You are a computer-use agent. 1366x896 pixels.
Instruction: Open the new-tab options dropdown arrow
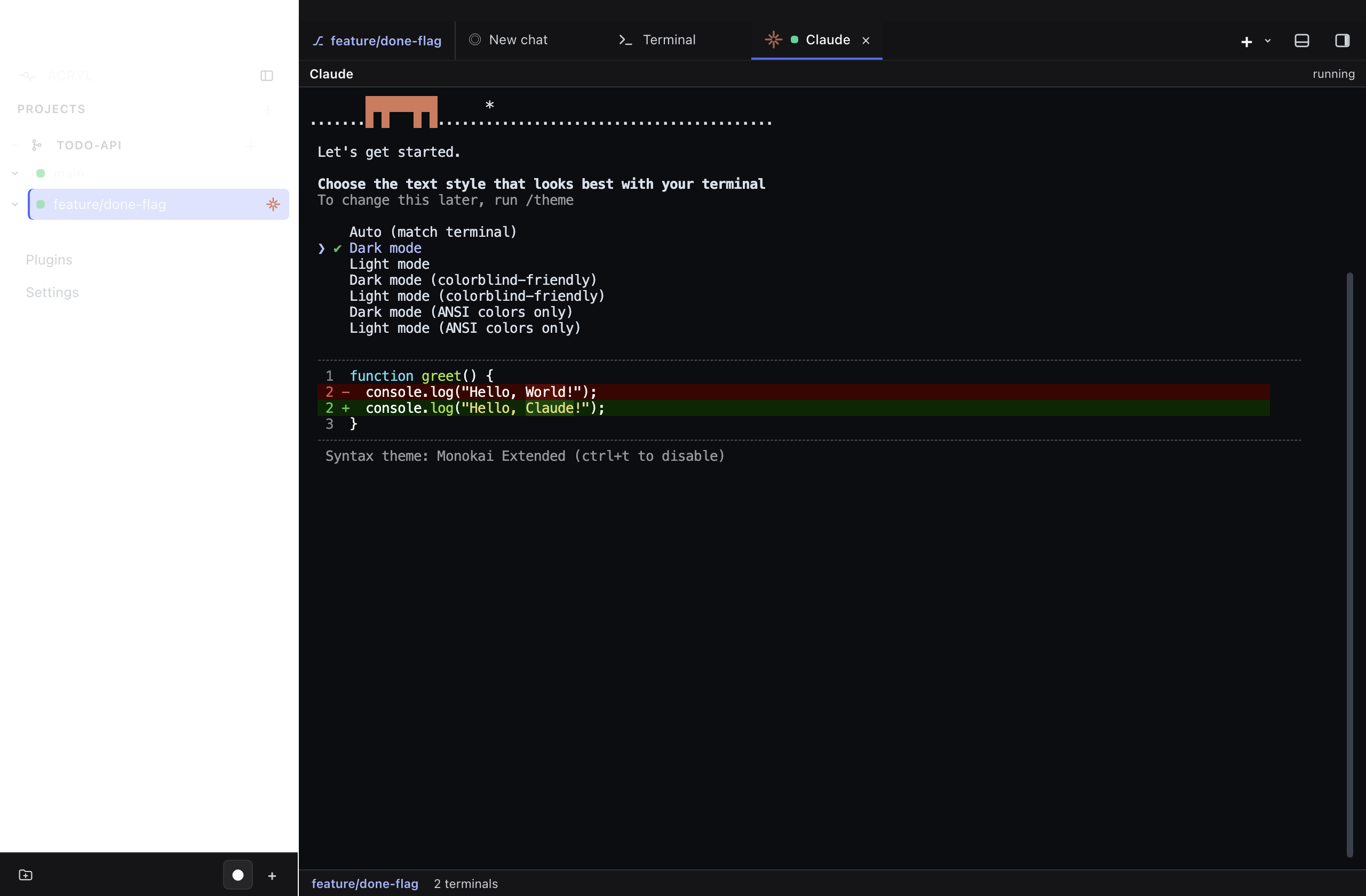coord(1268,41)
